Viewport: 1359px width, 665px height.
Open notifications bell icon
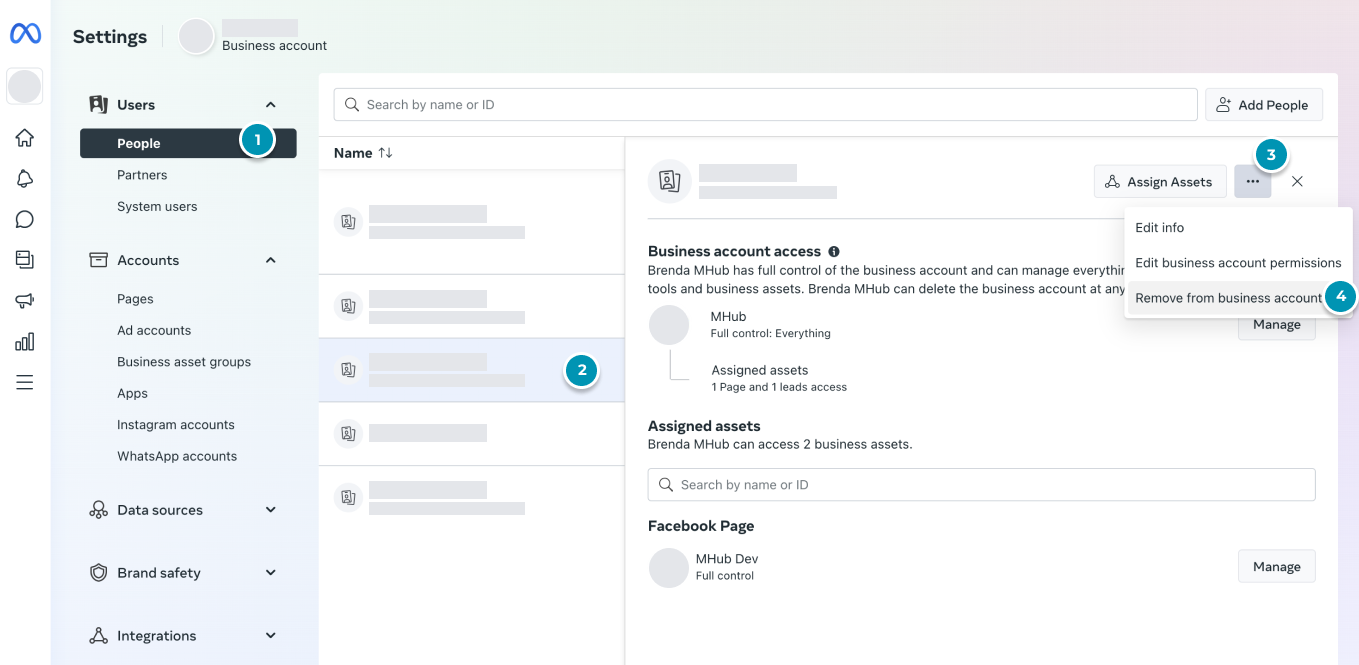point(25,179)
